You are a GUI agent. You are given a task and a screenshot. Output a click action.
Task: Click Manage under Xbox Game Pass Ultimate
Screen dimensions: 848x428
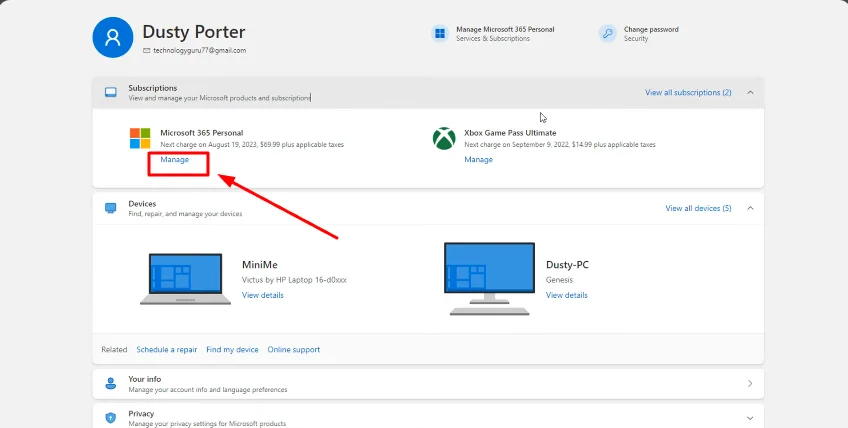coord(479,160)
